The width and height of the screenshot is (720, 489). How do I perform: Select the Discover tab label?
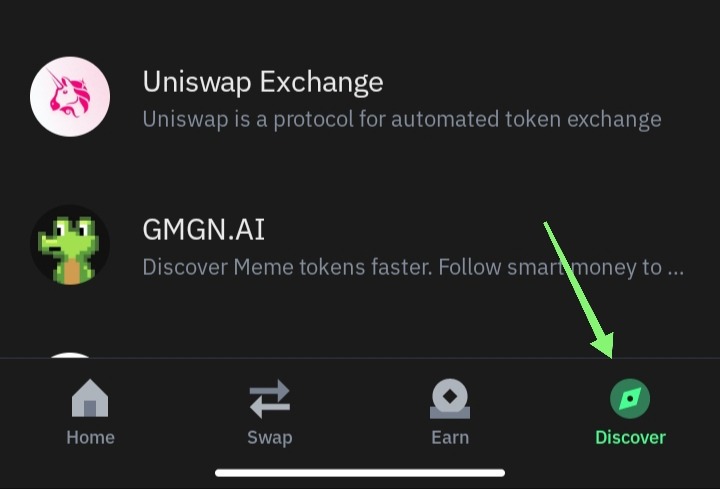tap(630, 438)
